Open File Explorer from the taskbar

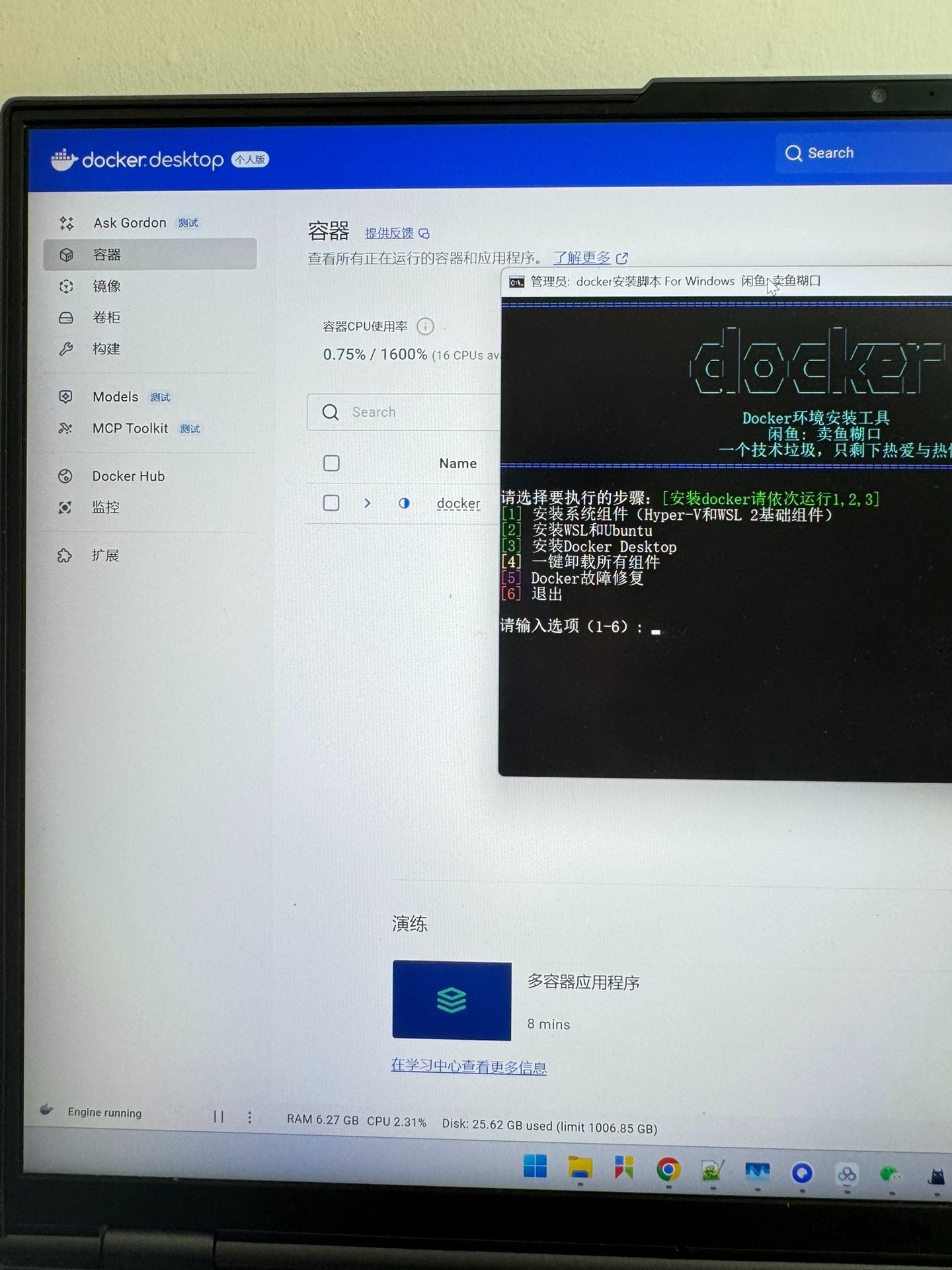(580, 1168)
